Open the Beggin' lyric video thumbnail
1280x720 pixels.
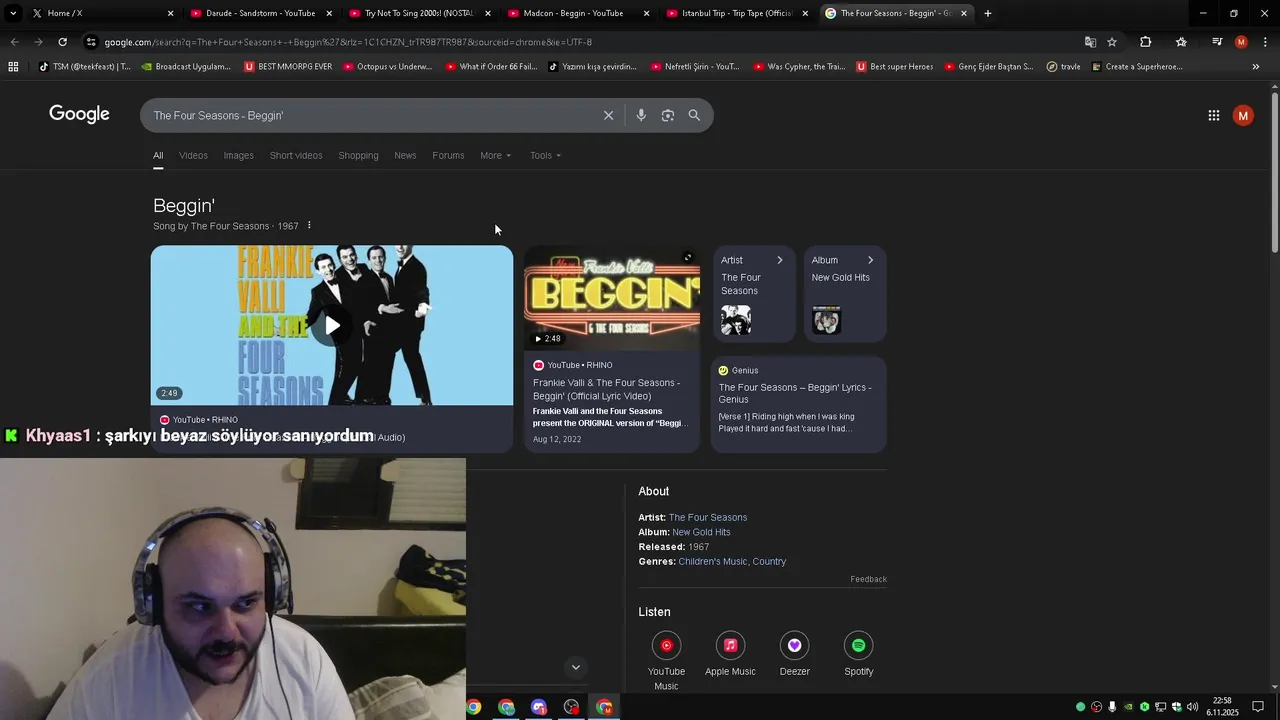(612, 298)
